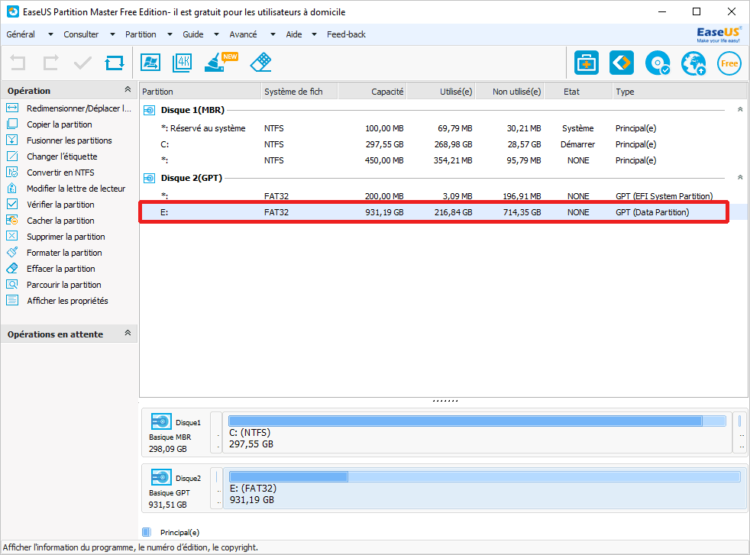750x555 pixels.
Task: Open the Avancé menu
Action: click(243, 34)
